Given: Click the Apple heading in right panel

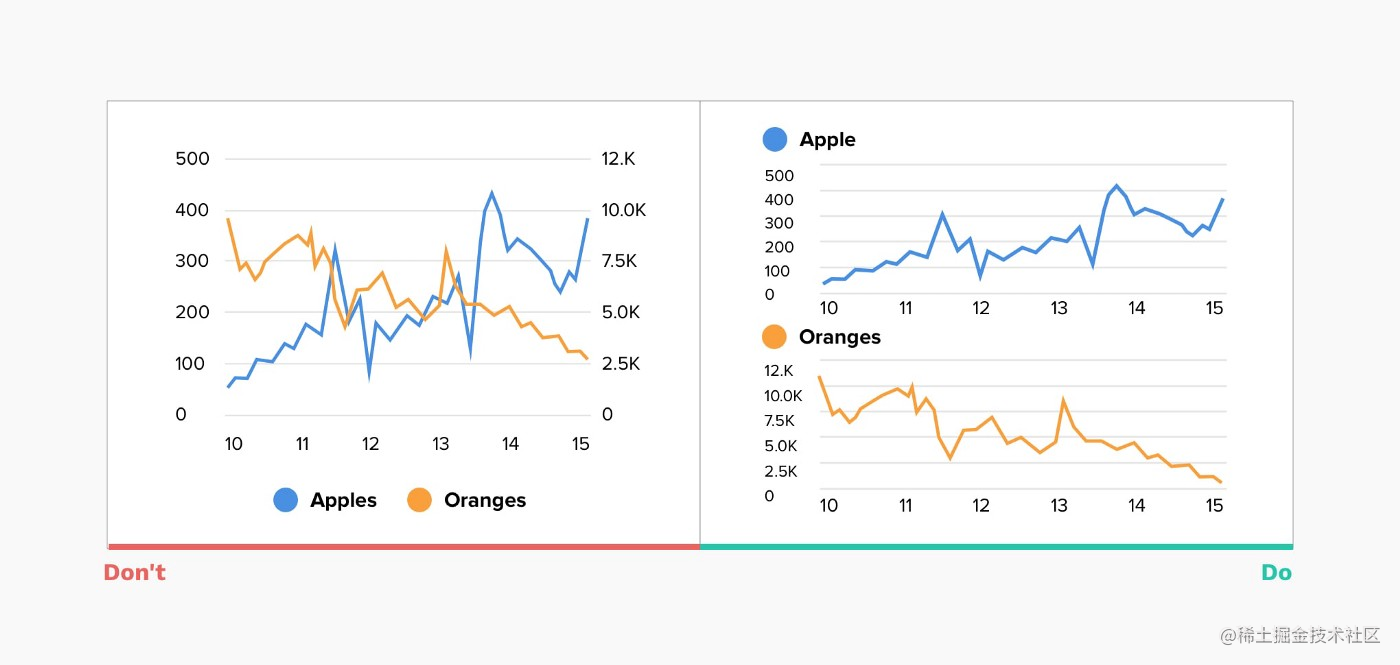Looking at the screenshot, I should (827, 139).
